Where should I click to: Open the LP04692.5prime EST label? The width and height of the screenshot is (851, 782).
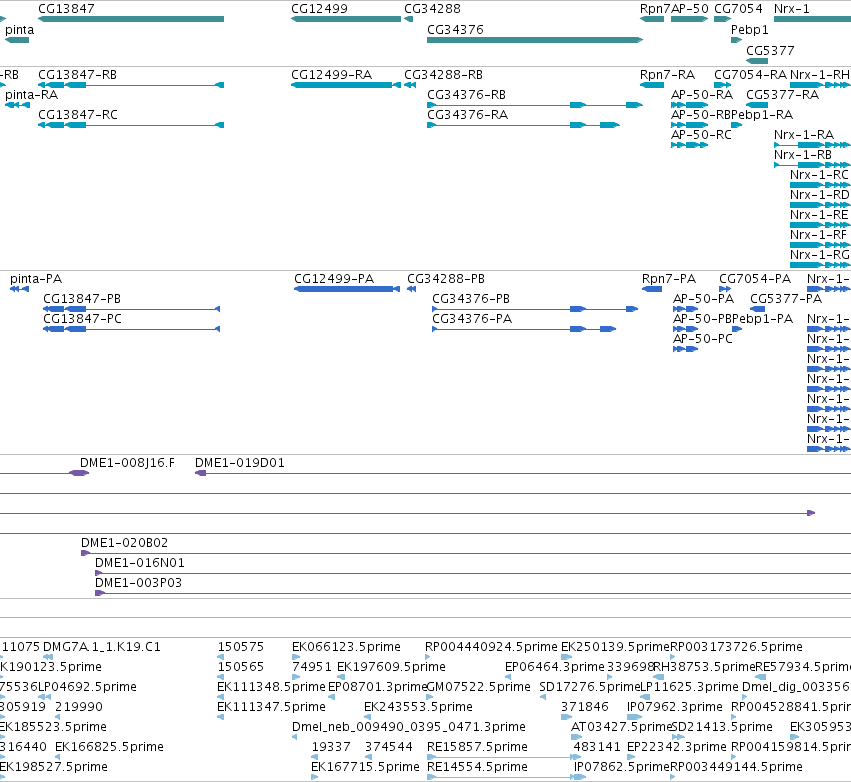tap(87, 687)
